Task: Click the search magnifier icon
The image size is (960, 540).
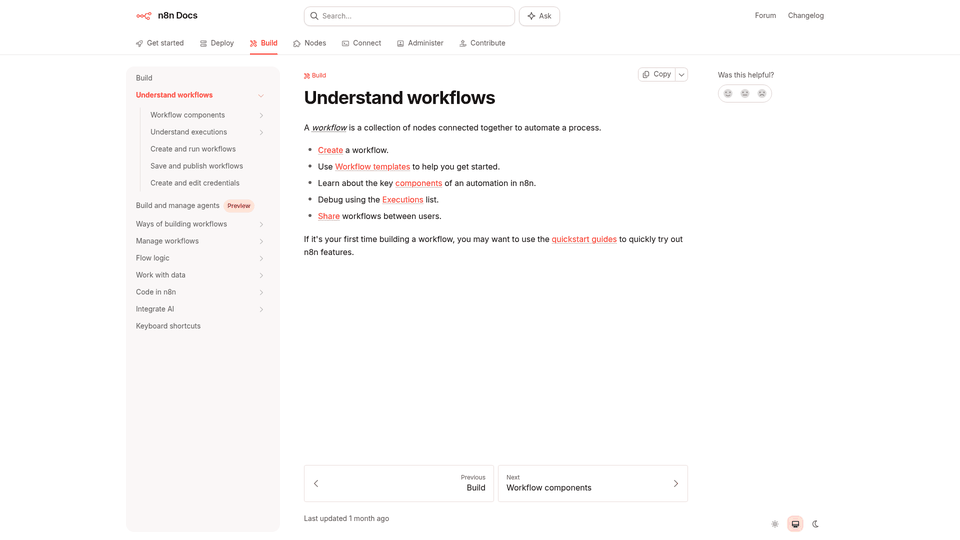Action: tap(314, 16)
